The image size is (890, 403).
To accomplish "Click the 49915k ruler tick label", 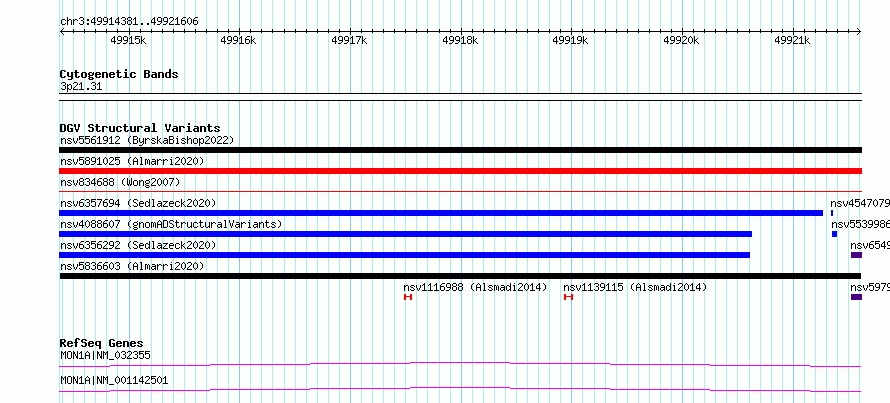I will [x=128, y=40].
